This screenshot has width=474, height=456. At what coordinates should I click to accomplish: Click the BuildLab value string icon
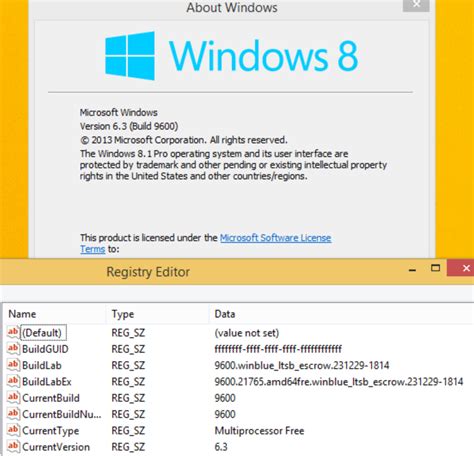(13, 365)
